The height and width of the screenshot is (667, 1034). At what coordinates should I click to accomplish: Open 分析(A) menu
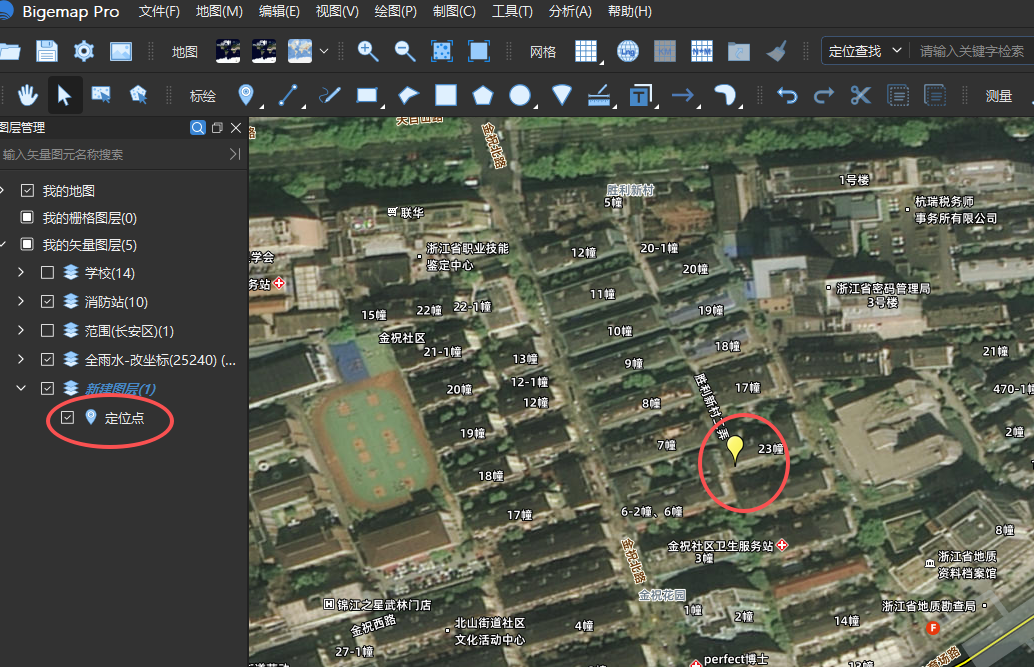(570, 12)
